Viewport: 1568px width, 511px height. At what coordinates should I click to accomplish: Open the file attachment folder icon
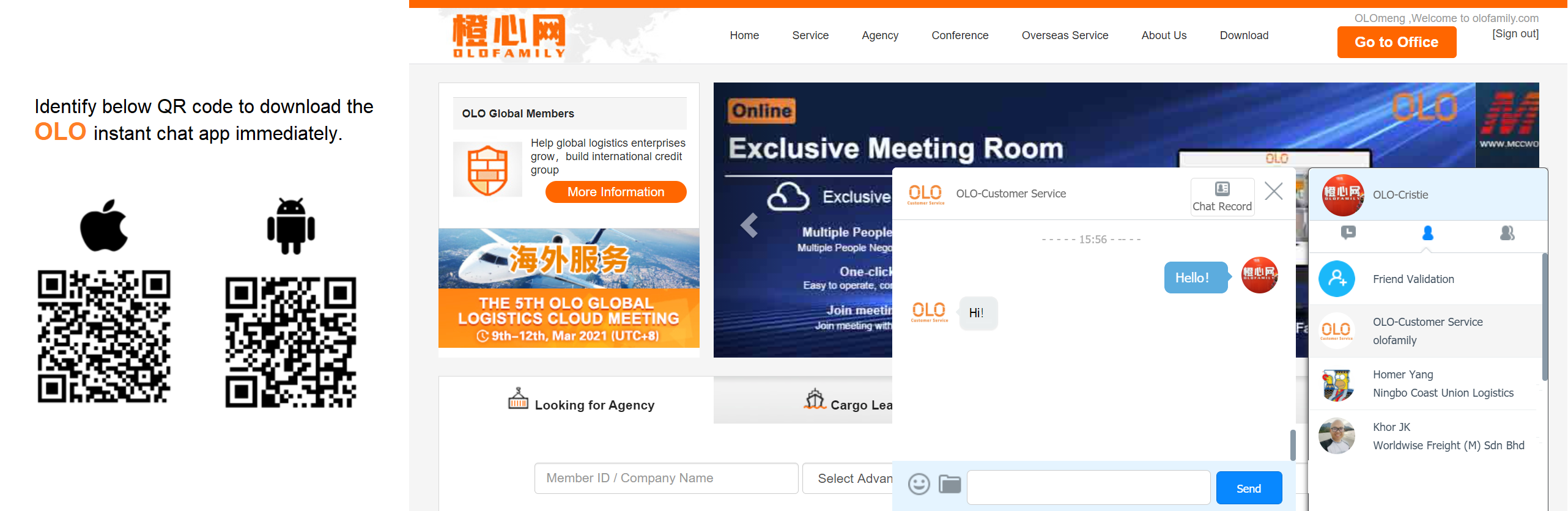point(950,484)
